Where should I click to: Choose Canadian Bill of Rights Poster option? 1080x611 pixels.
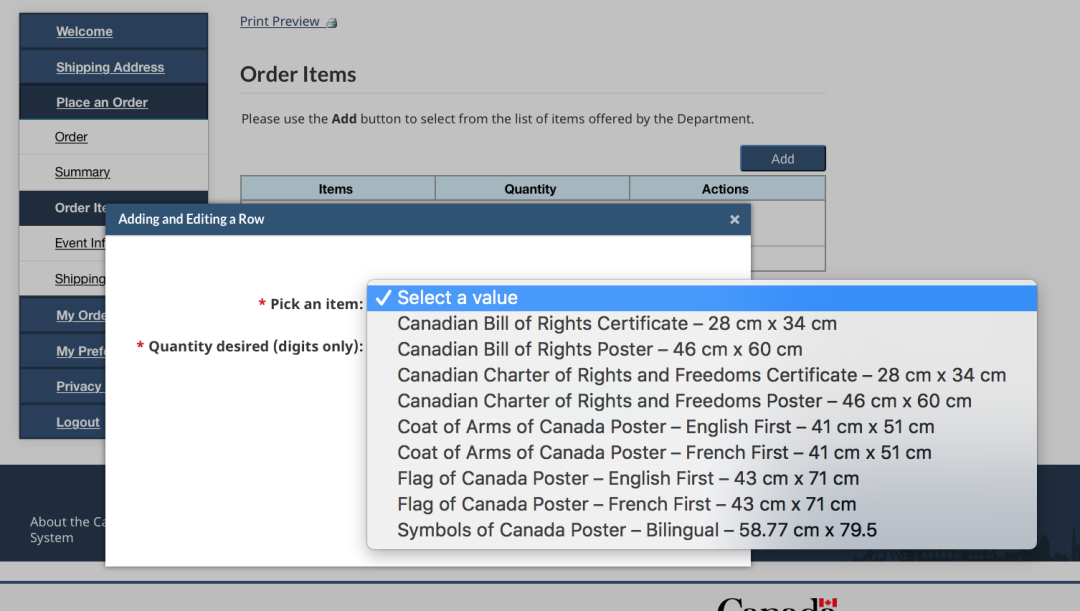pos(599,350)
